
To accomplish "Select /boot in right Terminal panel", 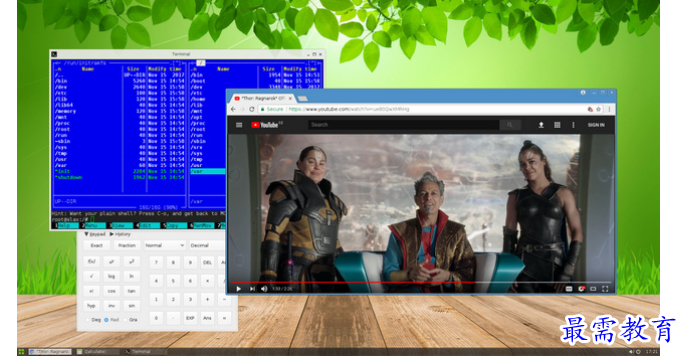I will click(x=198, y=81).
